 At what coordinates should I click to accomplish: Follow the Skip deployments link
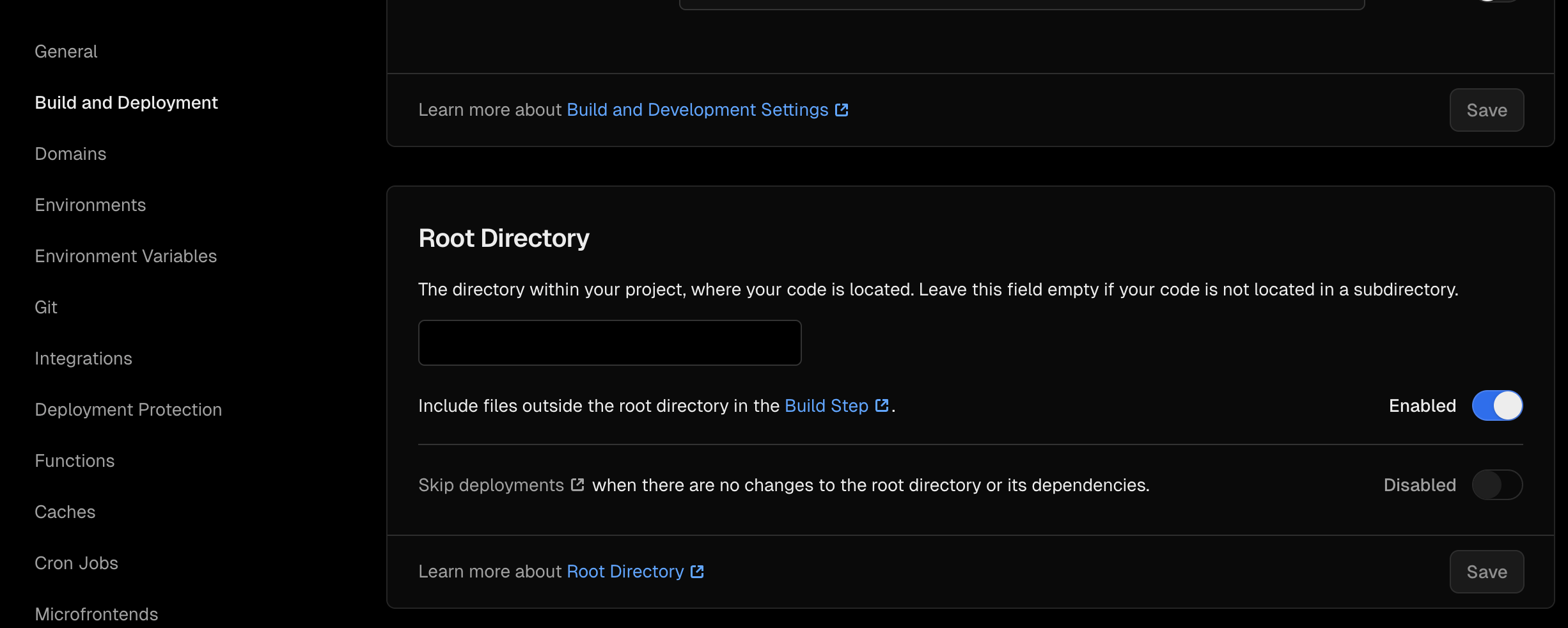point(490,485)
